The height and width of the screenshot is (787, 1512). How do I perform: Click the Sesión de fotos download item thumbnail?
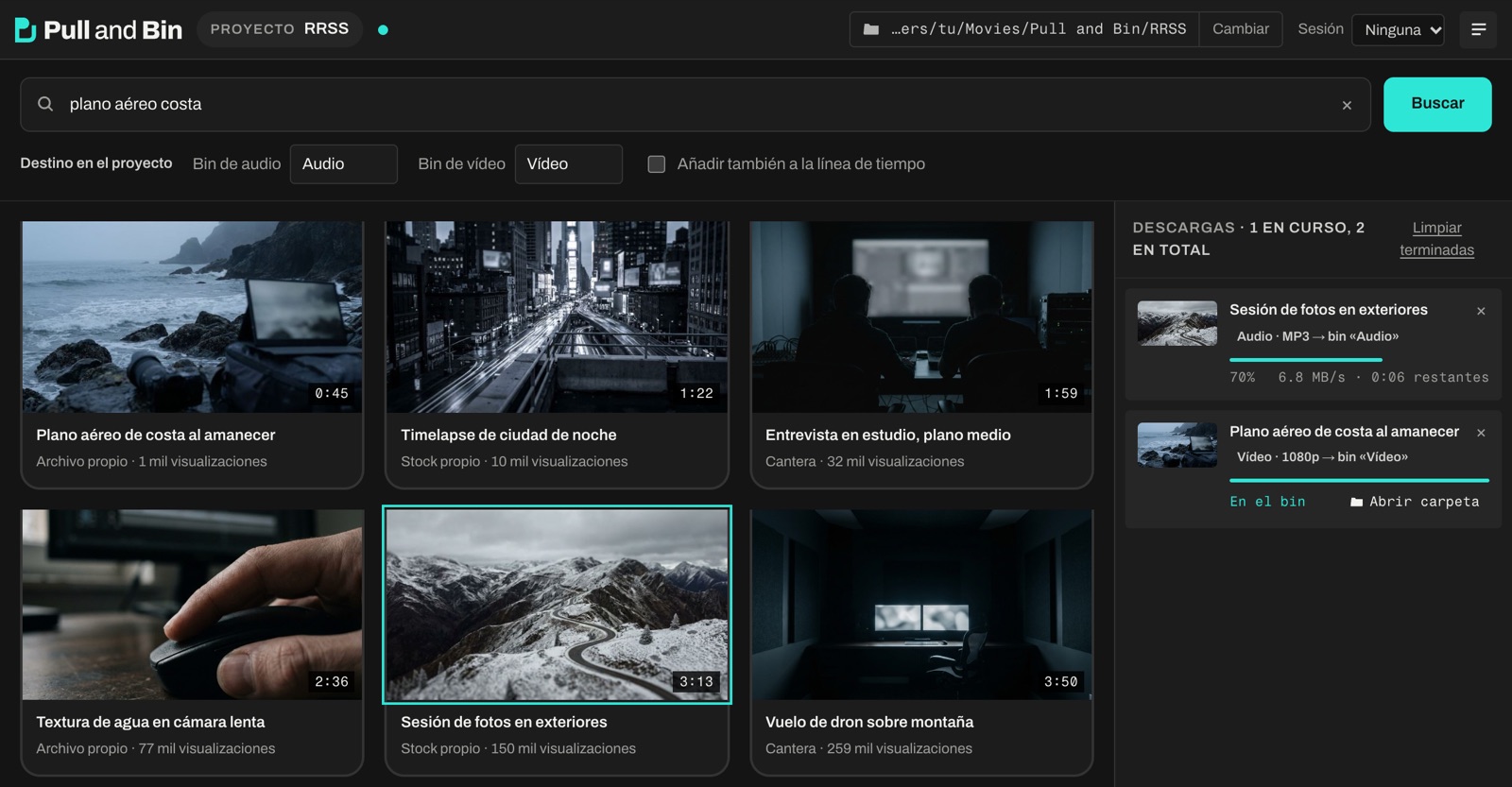point(1177,323)
